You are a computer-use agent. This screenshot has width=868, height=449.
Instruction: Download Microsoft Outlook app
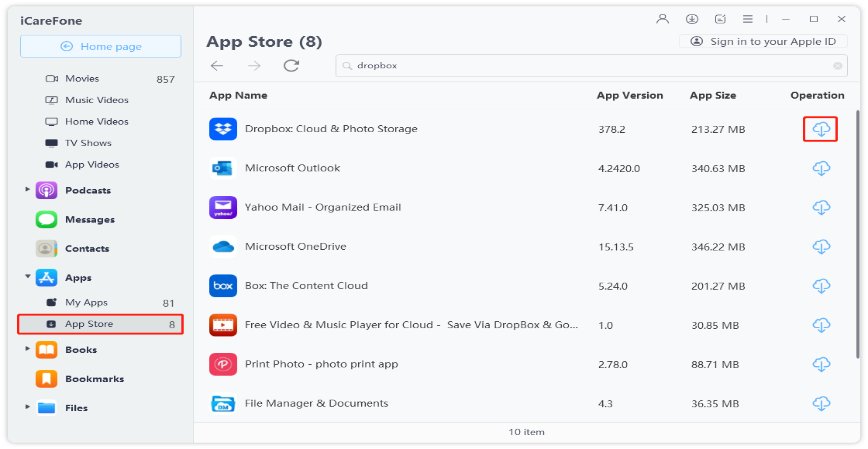pyautogui.click(x=821, y=168)
